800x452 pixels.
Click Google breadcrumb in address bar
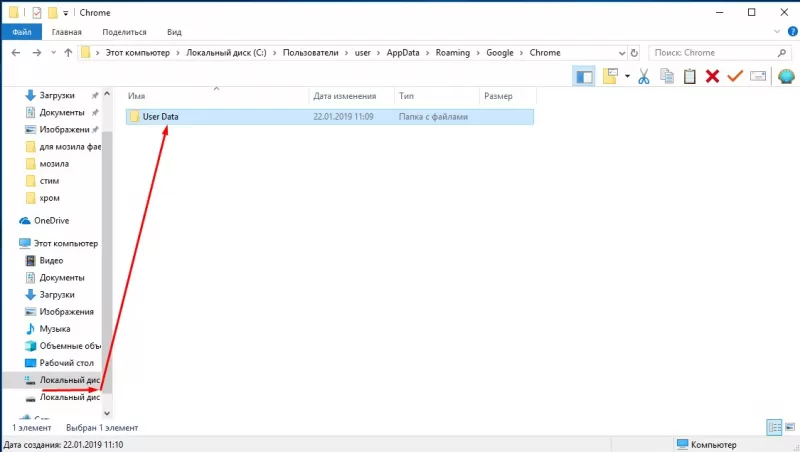point(499,53)
